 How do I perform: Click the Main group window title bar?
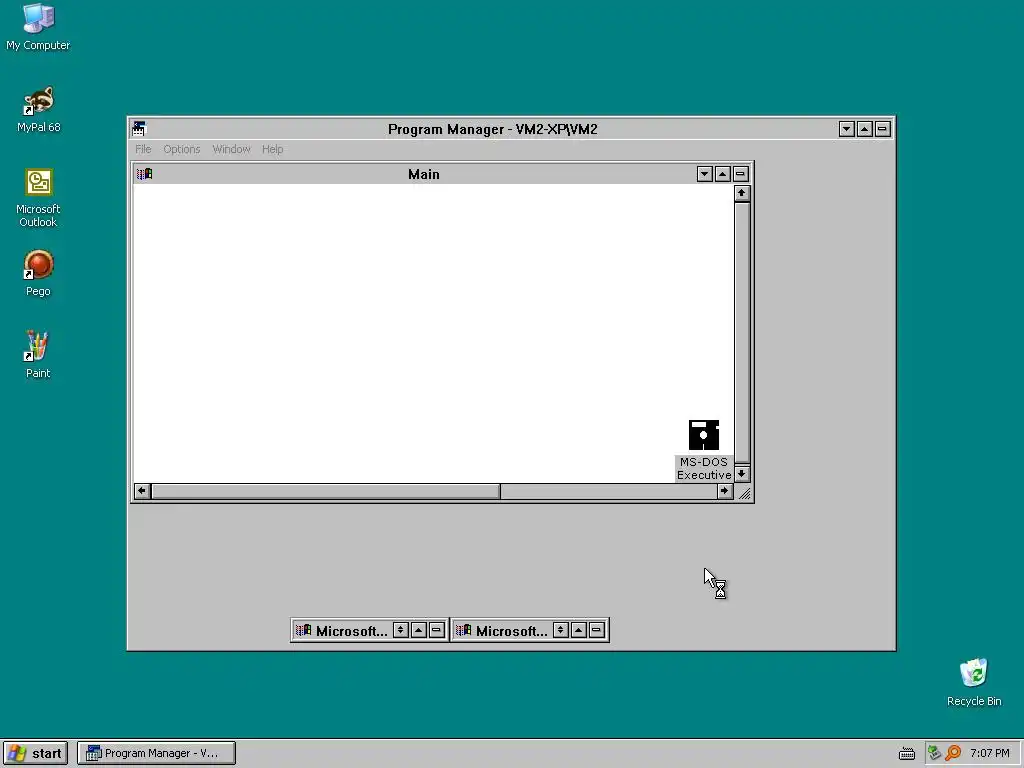(x=424, y=174)
